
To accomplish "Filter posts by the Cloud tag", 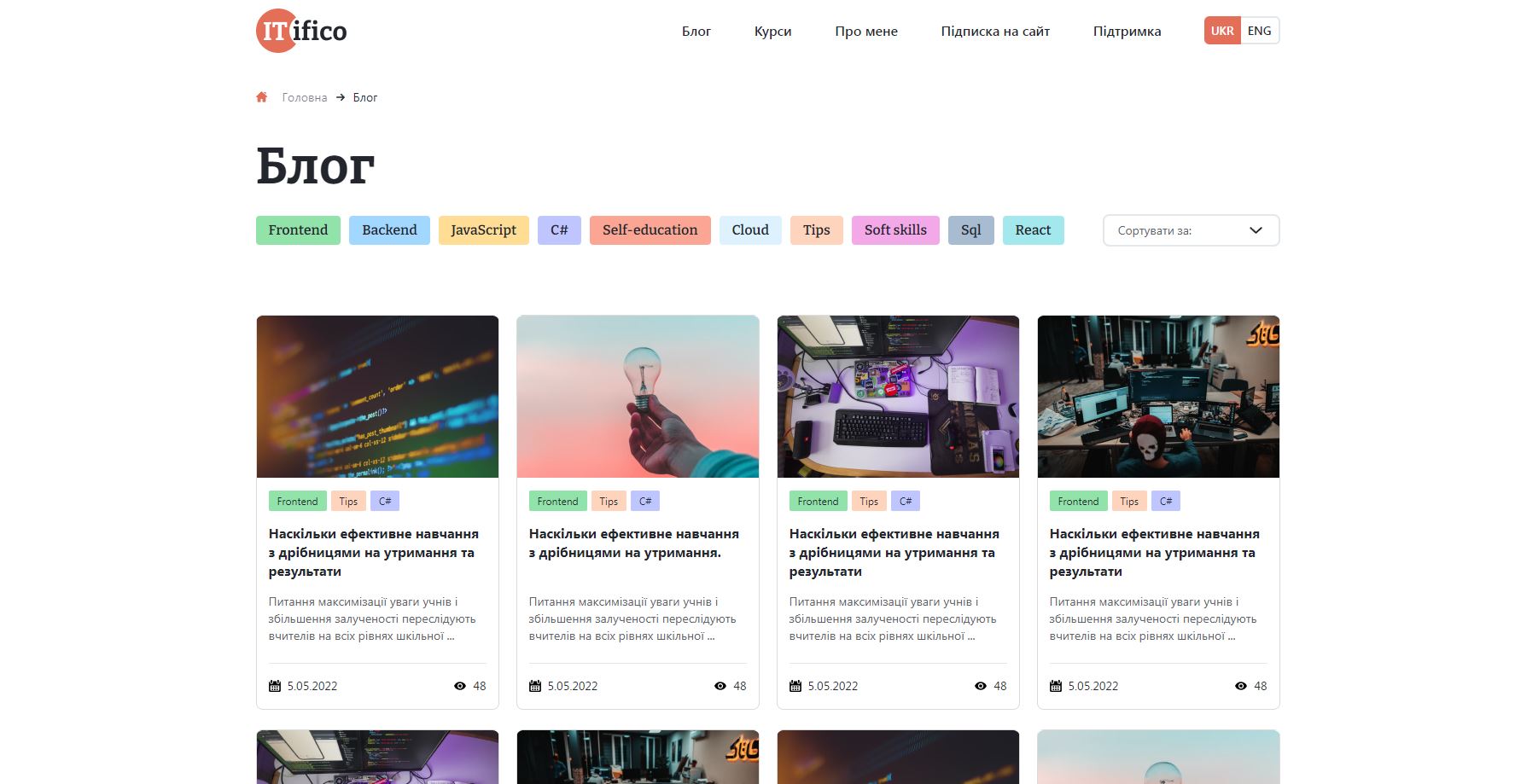I will (x=750, y=230).
